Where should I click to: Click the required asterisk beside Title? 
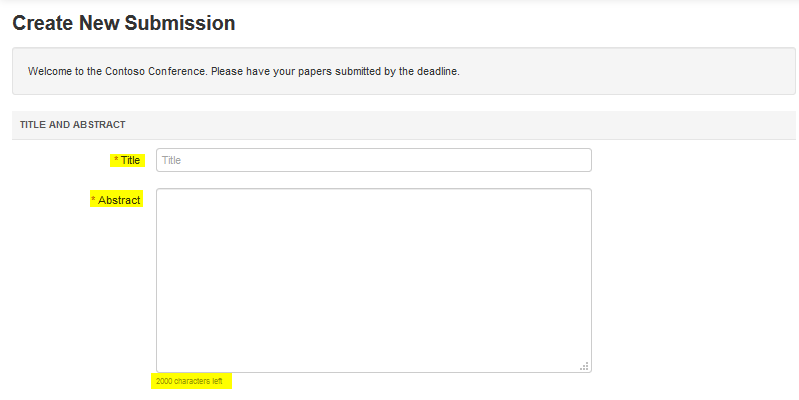pos(116,160)
